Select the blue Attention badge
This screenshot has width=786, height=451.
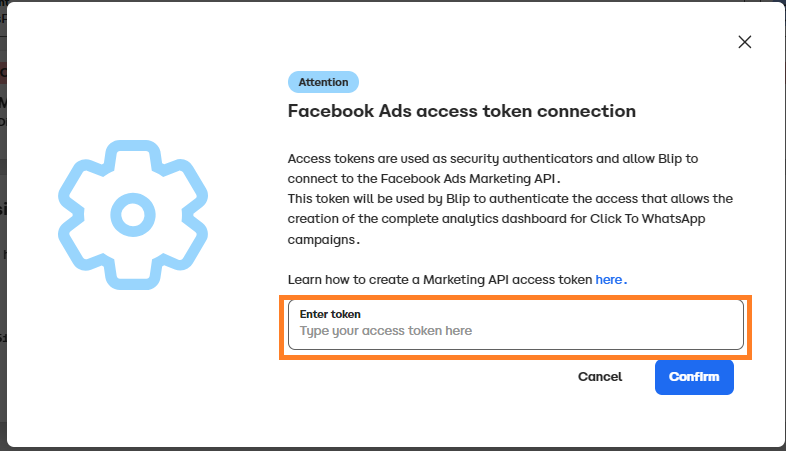point(323,82)
